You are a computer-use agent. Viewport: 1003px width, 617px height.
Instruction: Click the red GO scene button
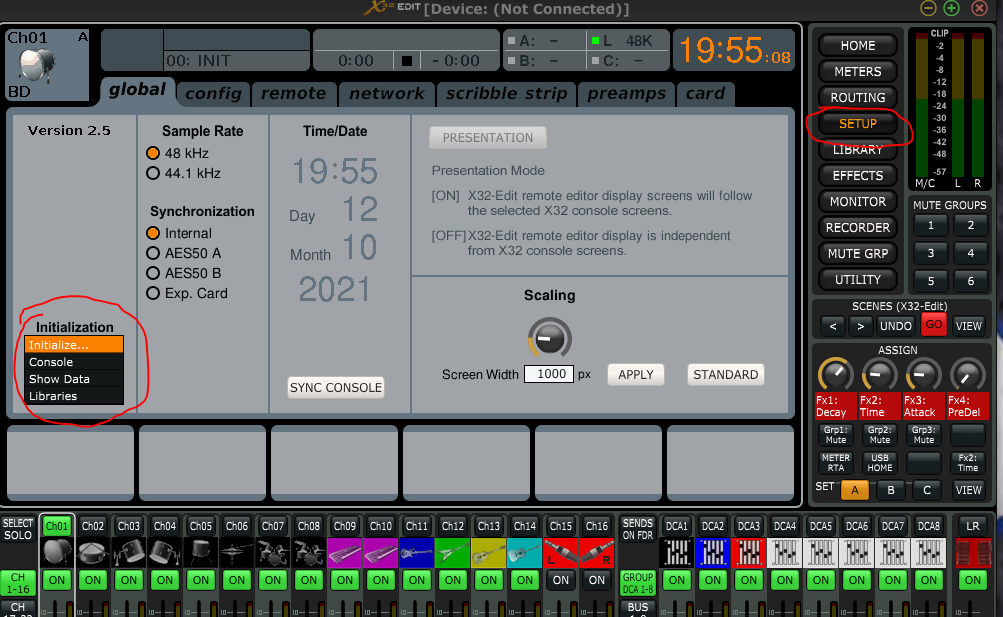click(933, 325)
